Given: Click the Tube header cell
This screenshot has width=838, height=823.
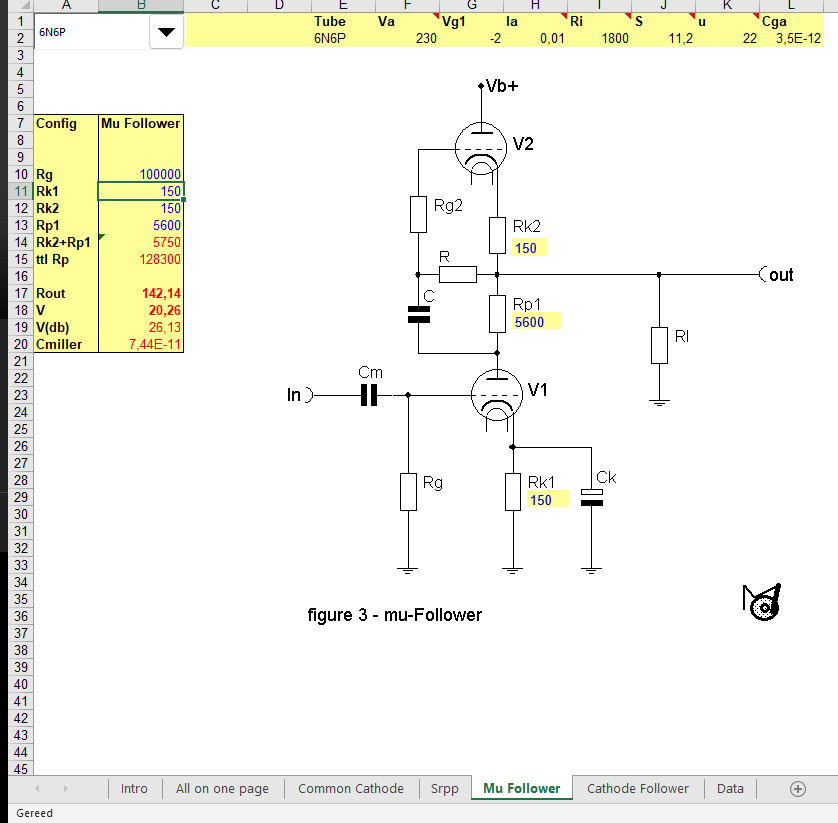Looking at the screenshot, I should (x=343, y=21).
